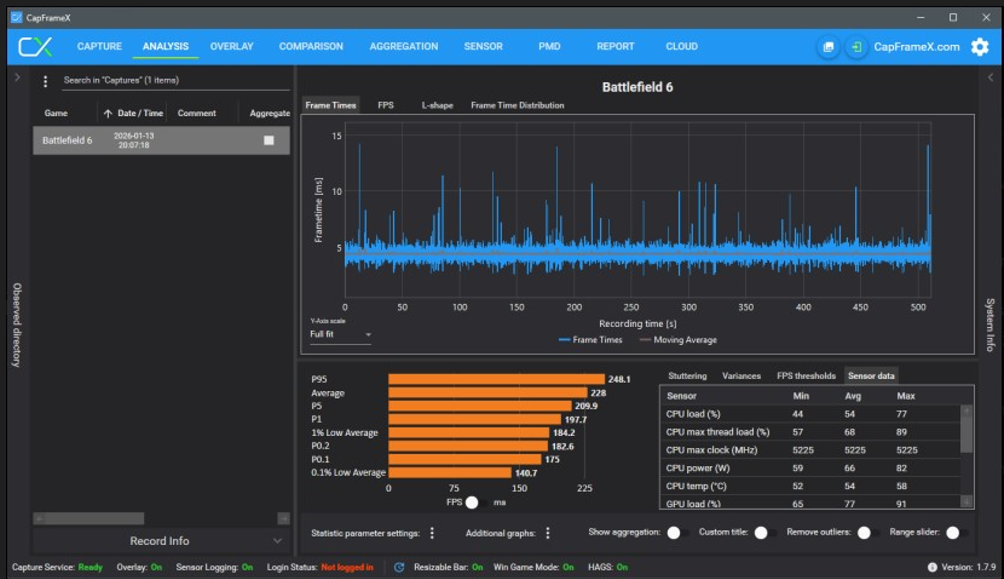Image resolution: width=1004 pixels, height=579 pixels.
Task: Switch to the COMPARISON tab
Action: pyautogui.click(x=311, y=47)
